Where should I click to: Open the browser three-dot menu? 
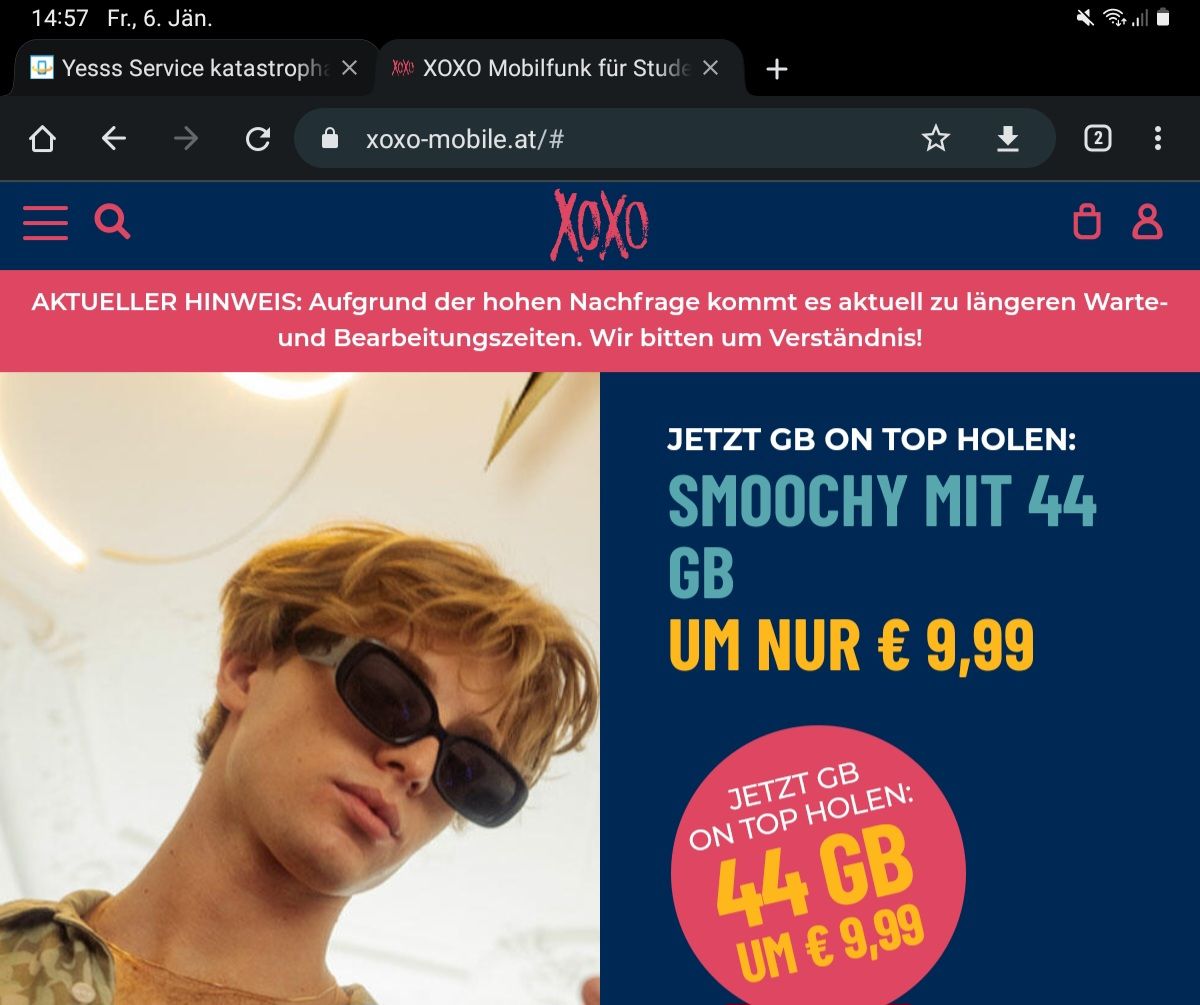tap(1158, 138)
